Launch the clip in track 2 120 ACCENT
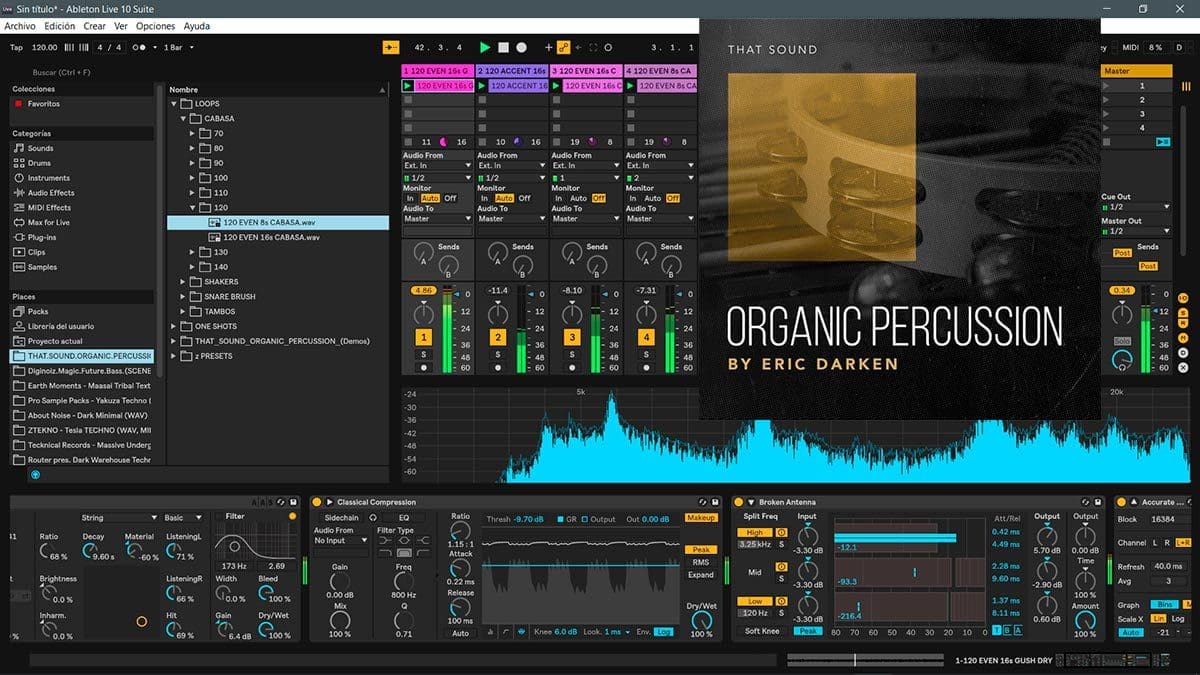The height and width of the screenshot is (675, 1200). [x=481, y=86]
